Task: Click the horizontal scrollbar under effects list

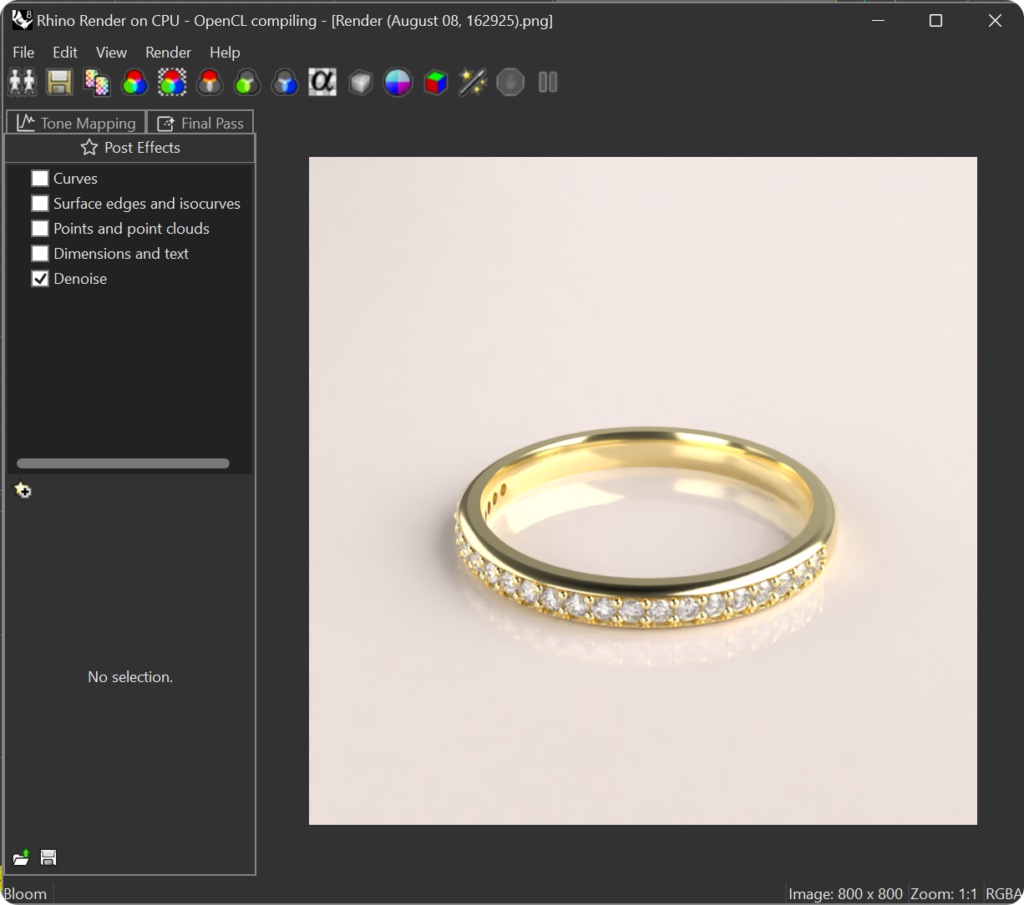Action: pyautogui.click(x=123, y=463)
